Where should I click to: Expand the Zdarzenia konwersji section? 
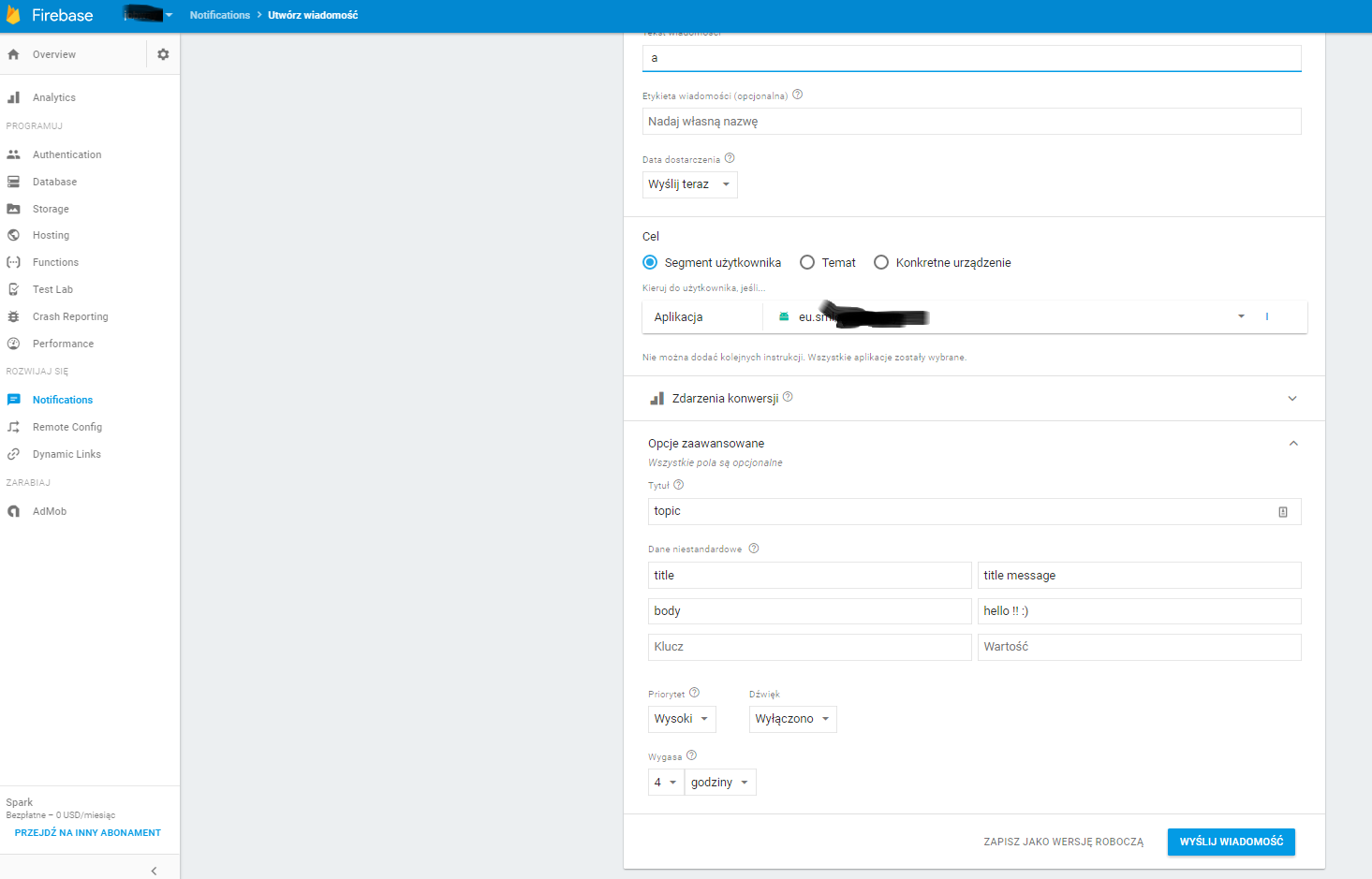tap(1292, 399)
